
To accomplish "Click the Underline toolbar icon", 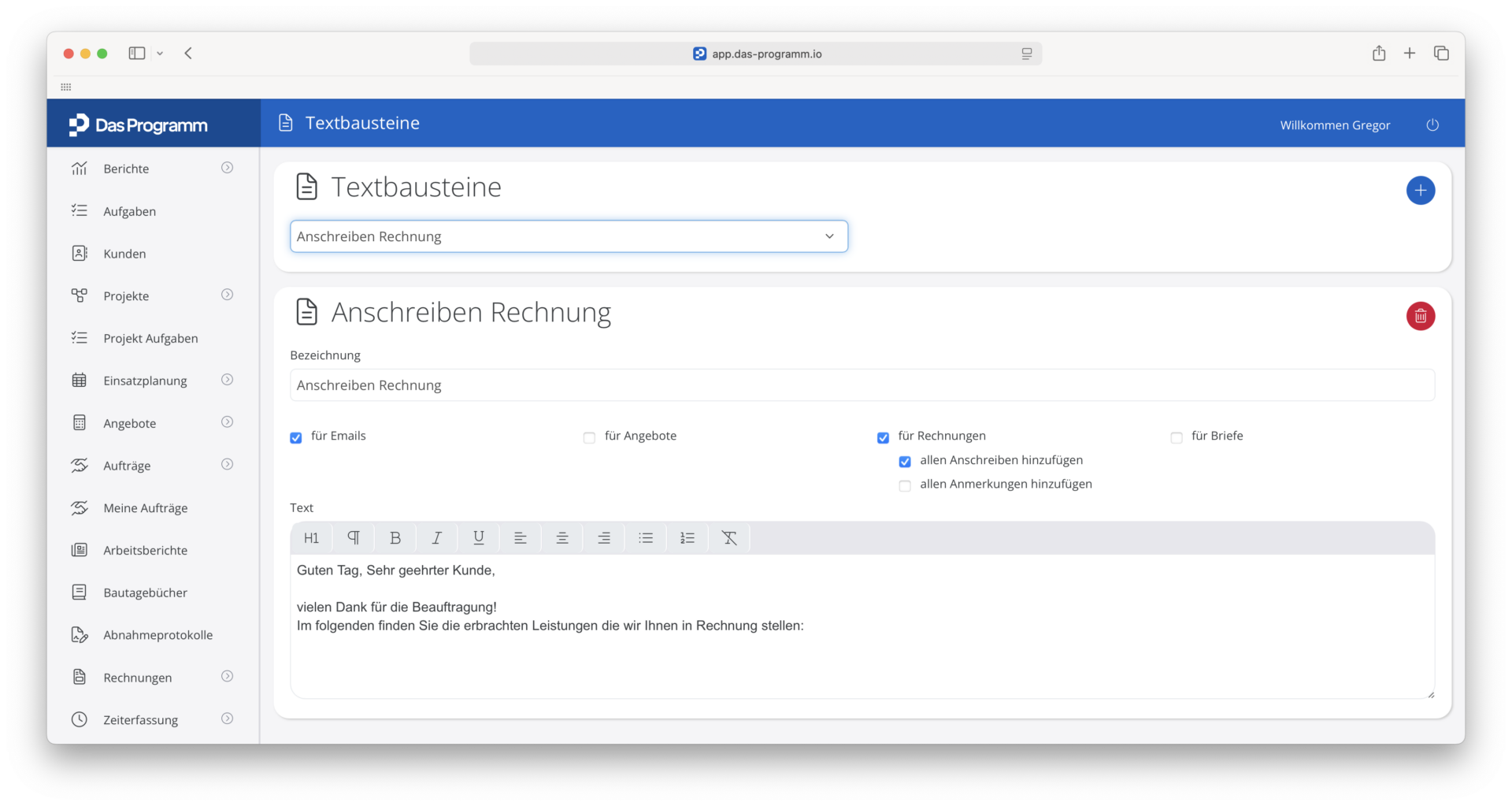I will (x=478, y=538).
